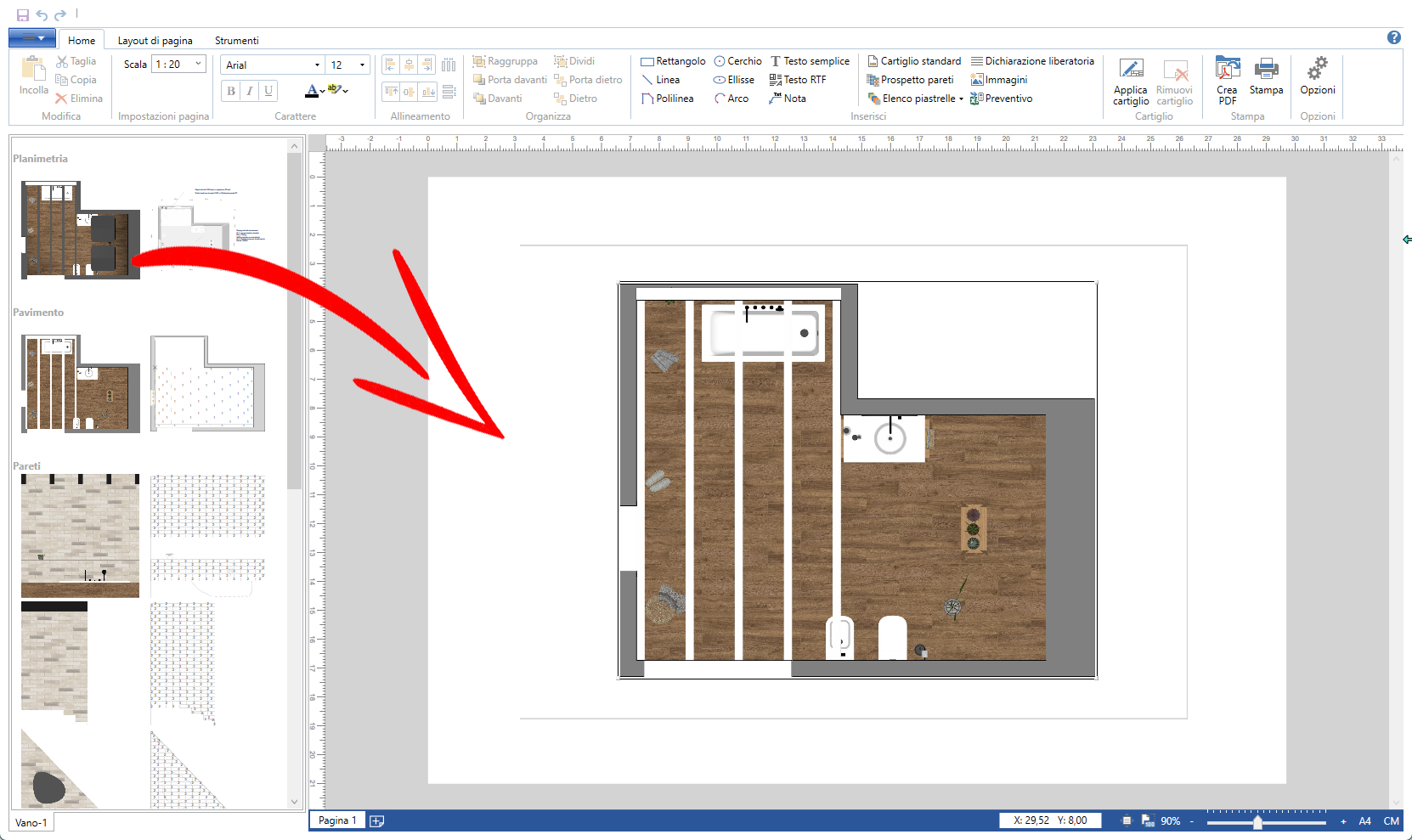Select the Arco drawing tool

click(x=731, y=99)
